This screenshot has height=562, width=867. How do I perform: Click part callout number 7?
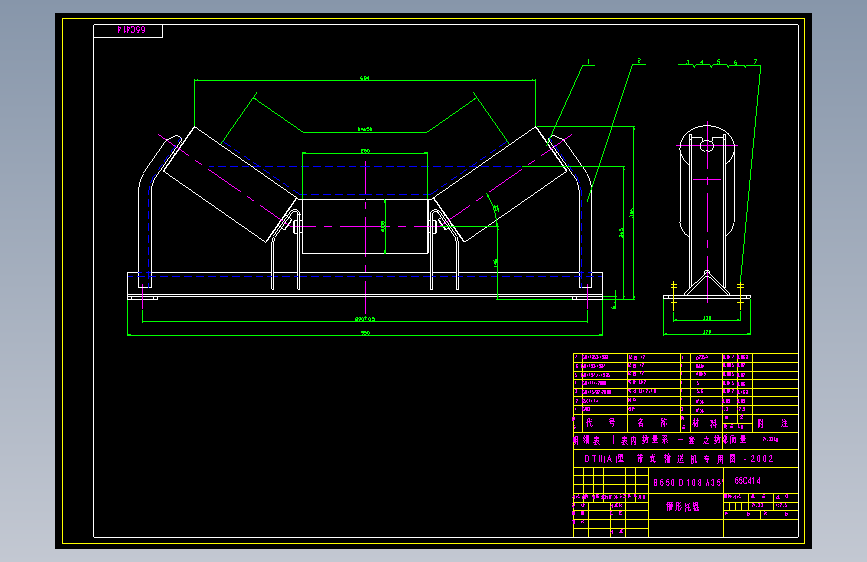[x=755, y=62]
